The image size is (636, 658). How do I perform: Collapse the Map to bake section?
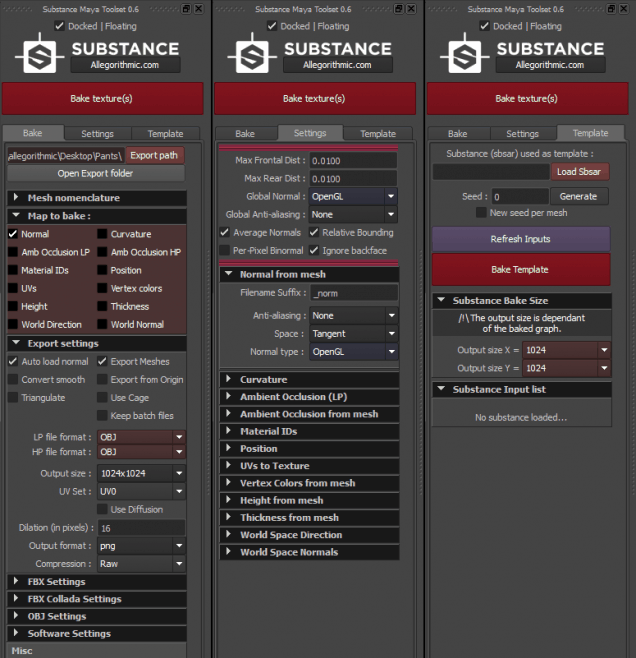click(97, 216)
